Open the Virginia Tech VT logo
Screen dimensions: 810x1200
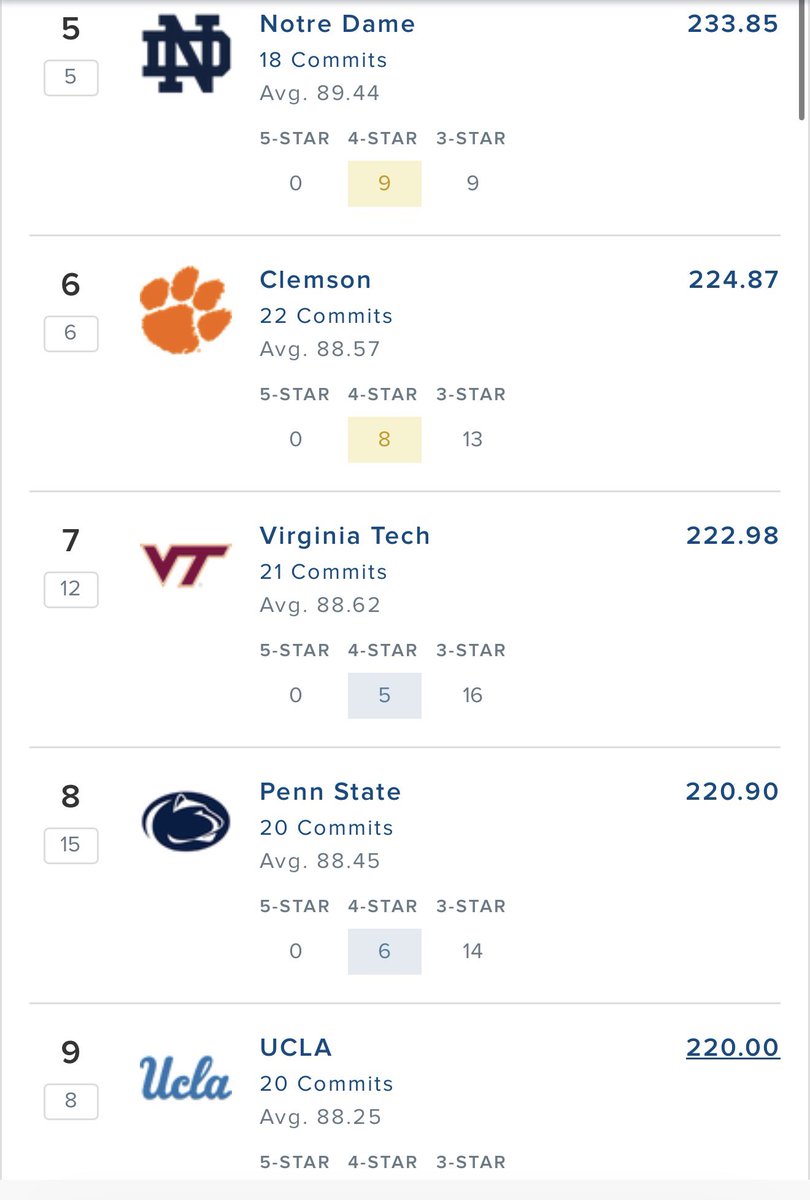186,564
